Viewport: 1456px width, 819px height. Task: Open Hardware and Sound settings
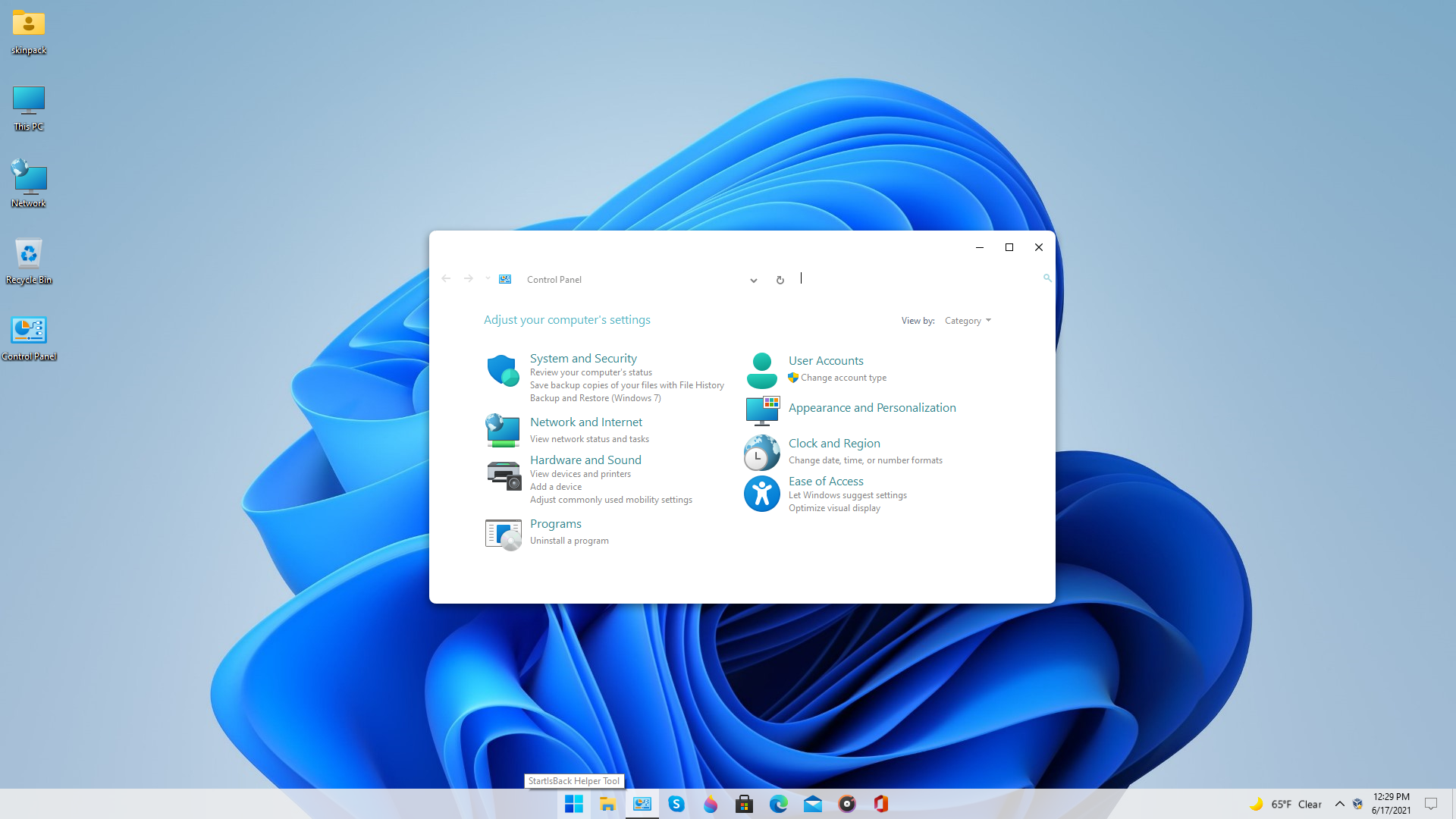click(x=585, y=459)
